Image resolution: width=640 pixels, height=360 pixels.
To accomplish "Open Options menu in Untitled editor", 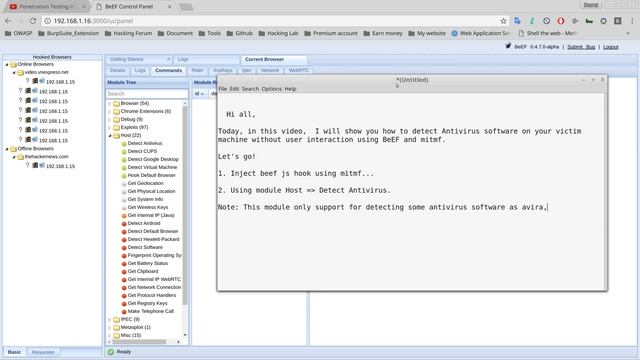I will (272, 89).
